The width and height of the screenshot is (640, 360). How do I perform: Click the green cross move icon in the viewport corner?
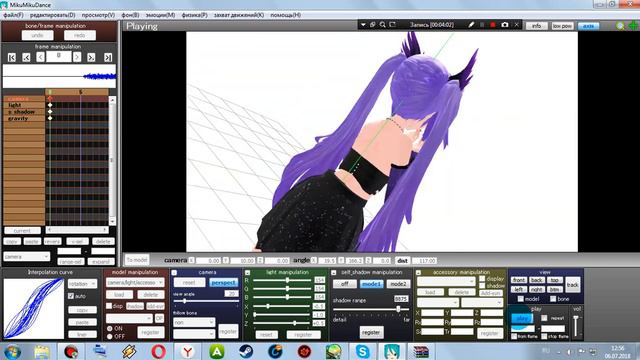click(633, 26)
